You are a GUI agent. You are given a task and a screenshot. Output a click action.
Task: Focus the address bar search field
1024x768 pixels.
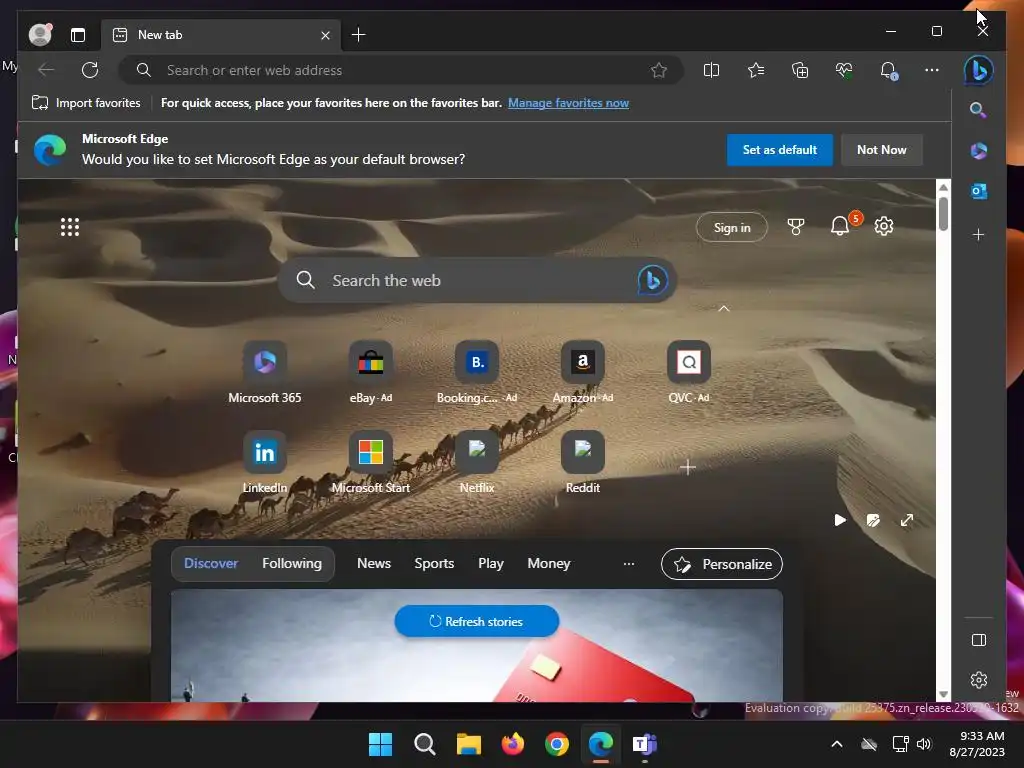coord(402,70)
